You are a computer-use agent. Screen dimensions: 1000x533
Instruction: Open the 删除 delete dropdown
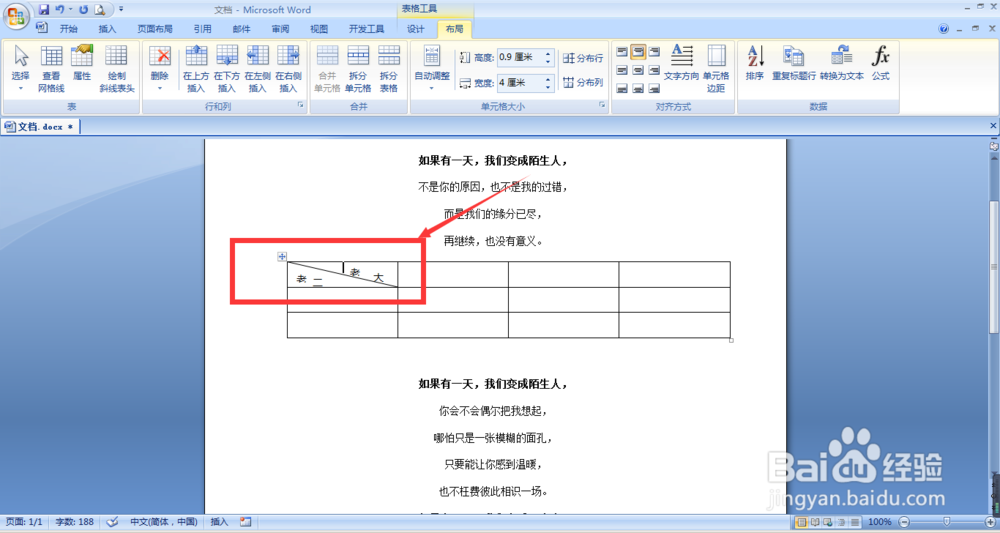159,68
